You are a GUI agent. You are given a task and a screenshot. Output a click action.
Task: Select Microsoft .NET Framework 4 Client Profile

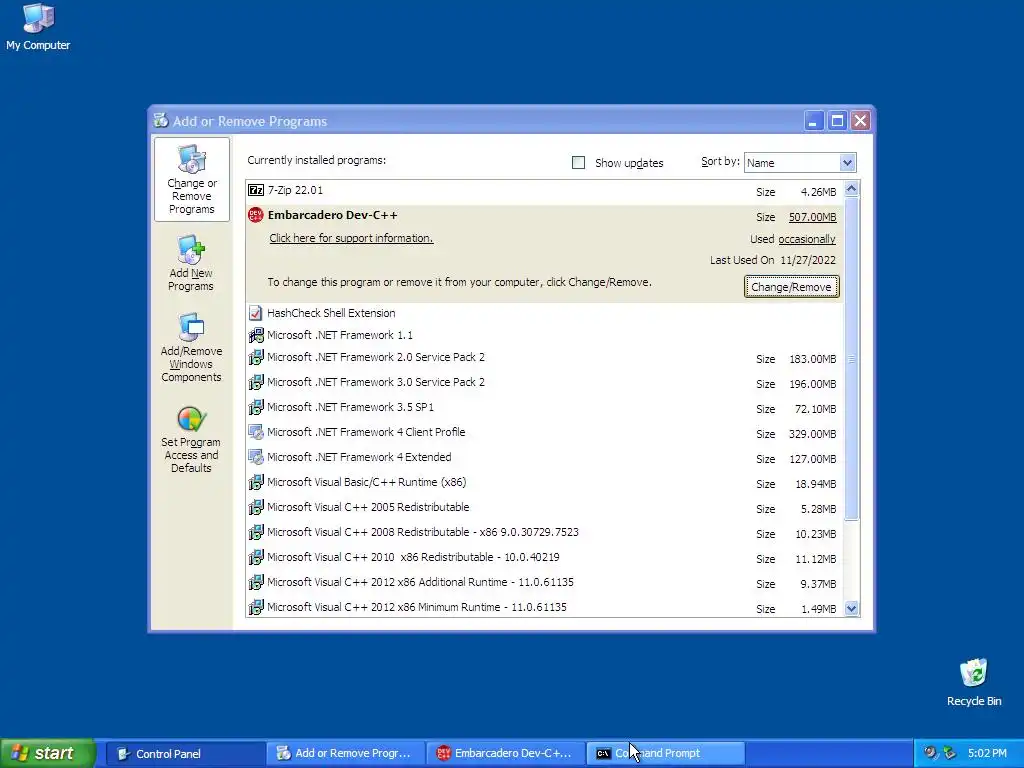coord(545,432)
